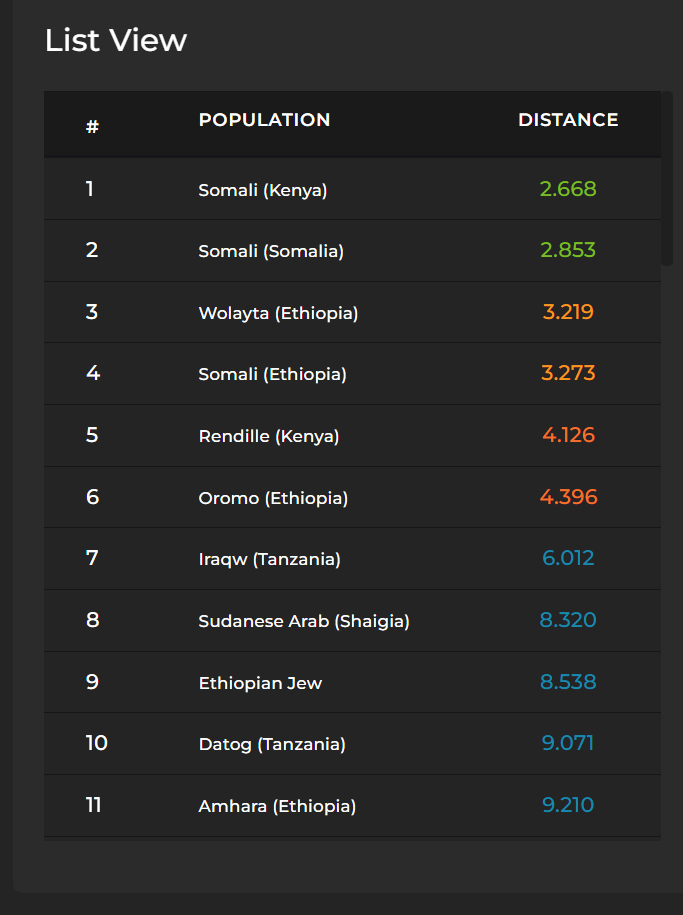Click Sudanese Arab (Shaigia) entry
The width and height of the screenshot is (683, 915).
tap(303, 621)
